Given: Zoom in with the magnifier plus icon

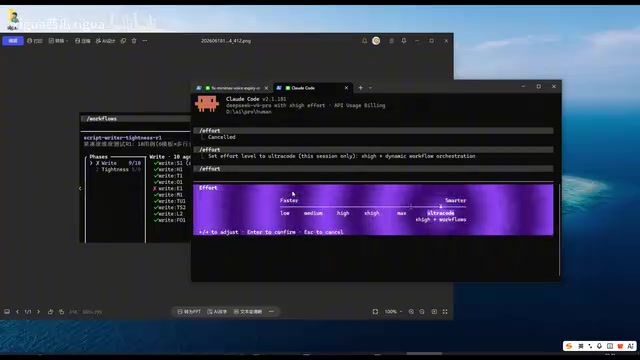Looking at the screenshot, I should (411, 311).
